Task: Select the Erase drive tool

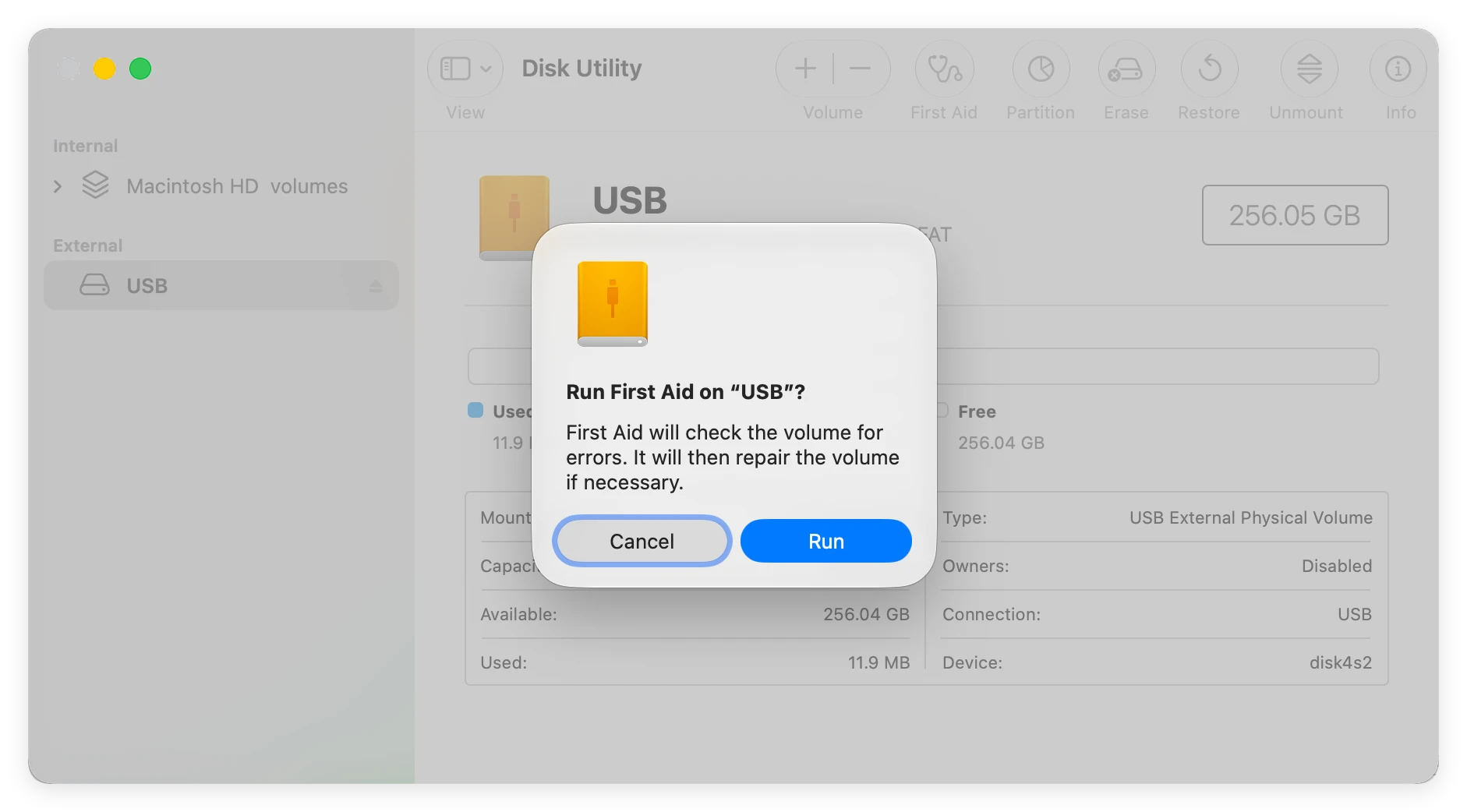Action: 1126,69
